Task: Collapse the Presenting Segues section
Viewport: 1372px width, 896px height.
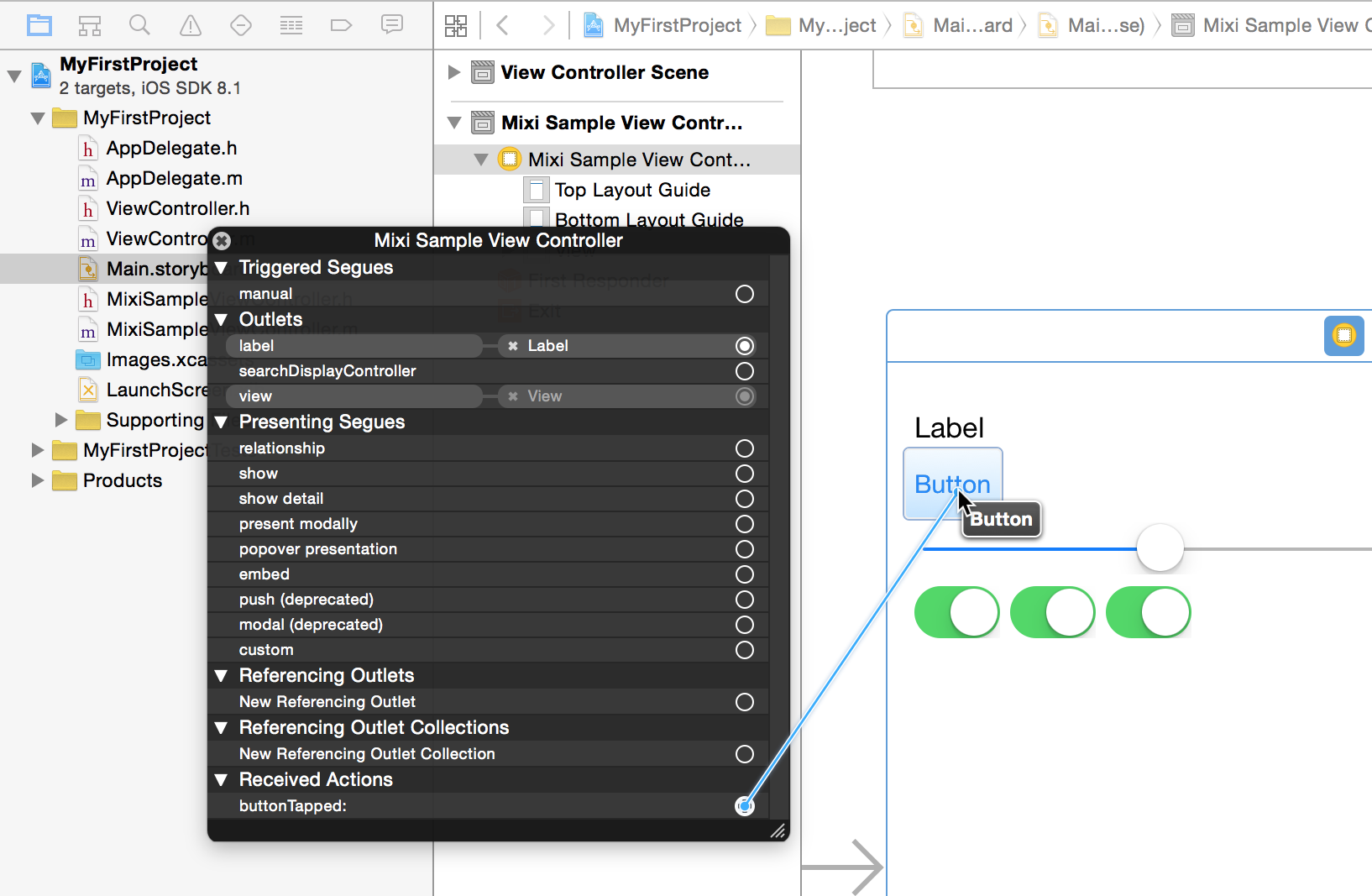Action: [222, 422]
